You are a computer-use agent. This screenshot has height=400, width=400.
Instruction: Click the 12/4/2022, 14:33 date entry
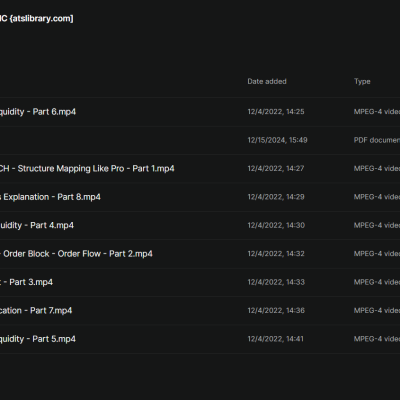276,282
